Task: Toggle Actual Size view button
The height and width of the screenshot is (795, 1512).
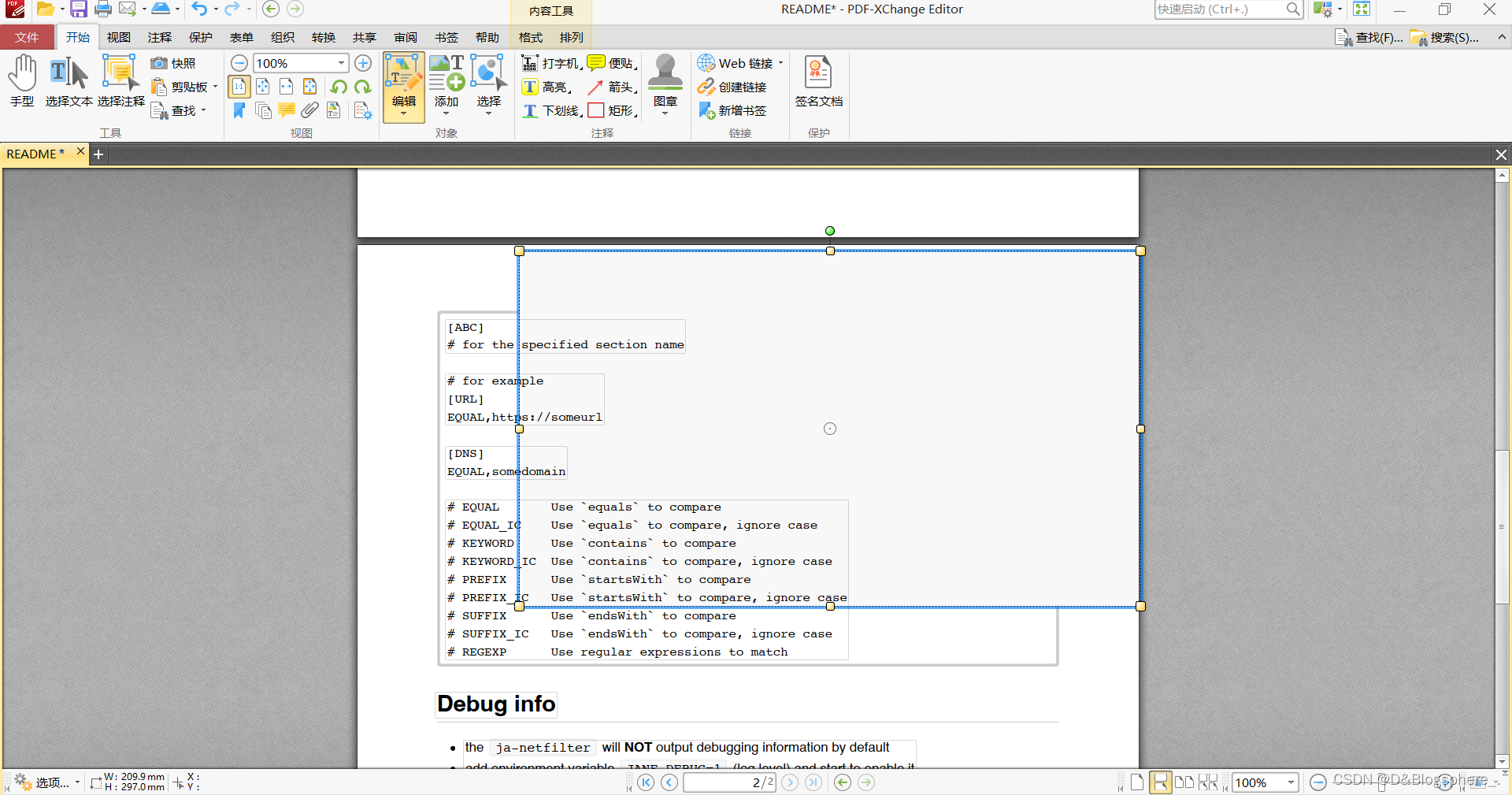Action: coord(239,87)
